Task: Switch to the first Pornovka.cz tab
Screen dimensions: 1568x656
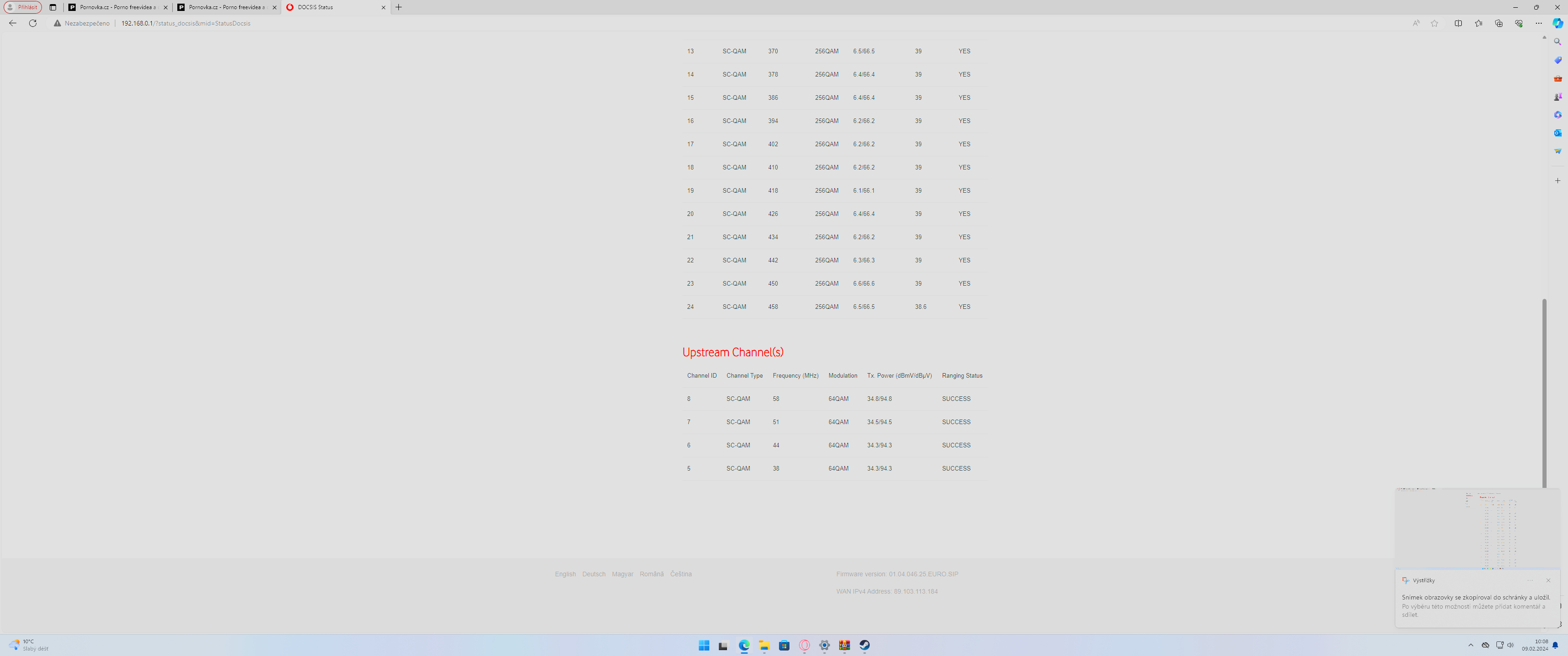Action: point(116,7)
